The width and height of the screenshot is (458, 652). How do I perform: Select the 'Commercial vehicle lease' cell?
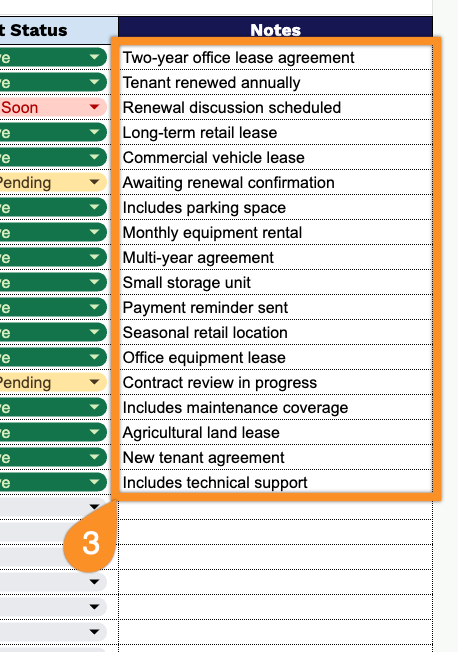(x=275, y=157)
